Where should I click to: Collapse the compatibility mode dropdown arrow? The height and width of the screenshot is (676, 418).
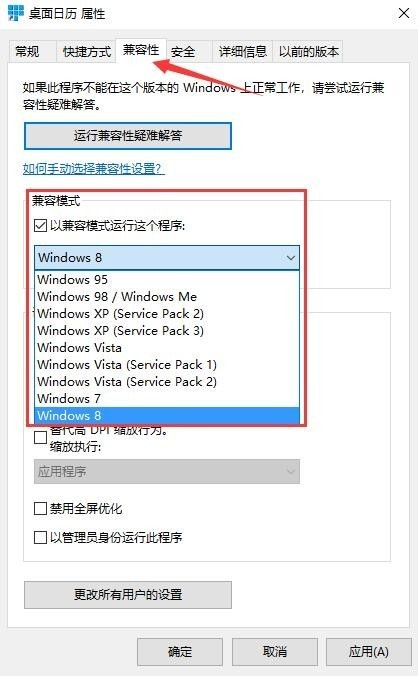pos(290,258)
